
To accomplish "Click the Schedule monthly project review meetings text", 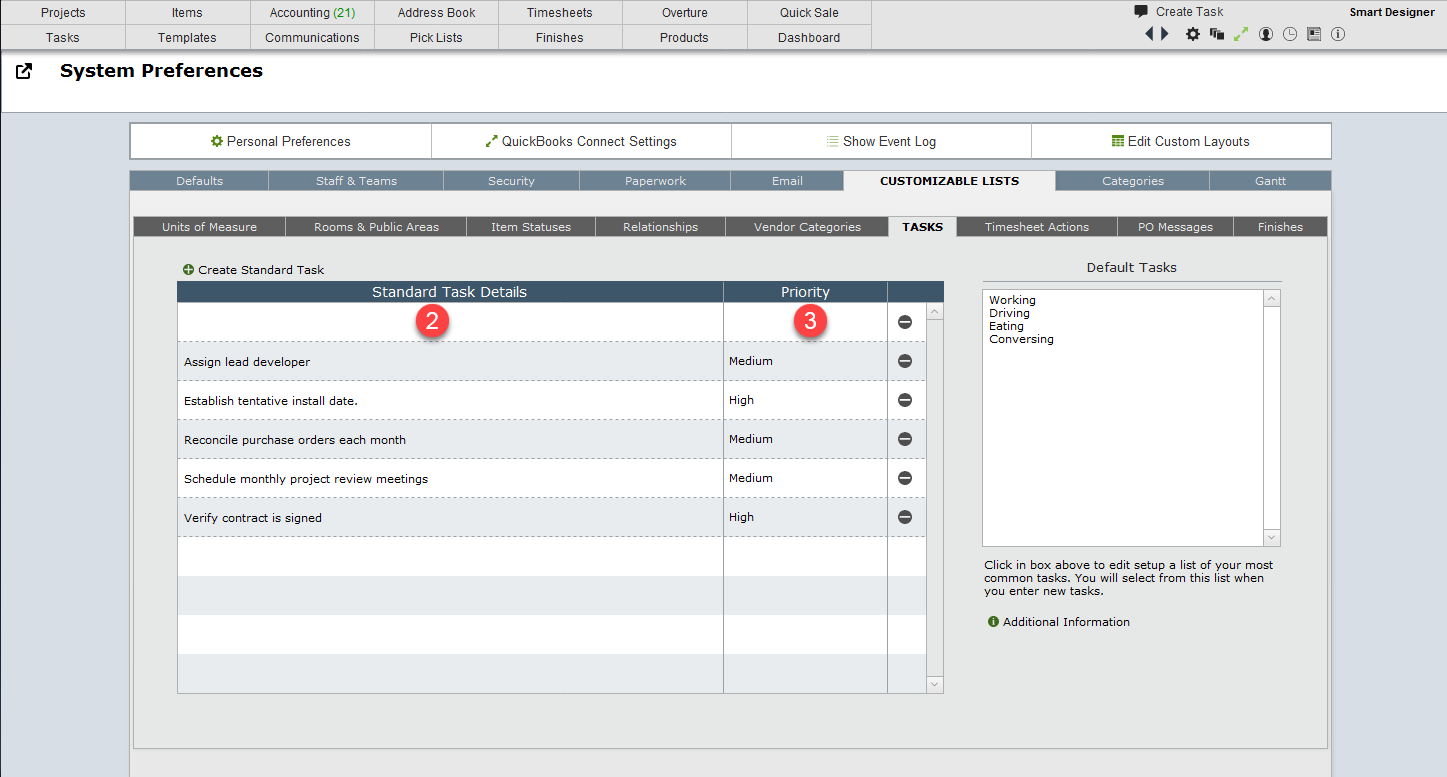I will pos(306,479).
